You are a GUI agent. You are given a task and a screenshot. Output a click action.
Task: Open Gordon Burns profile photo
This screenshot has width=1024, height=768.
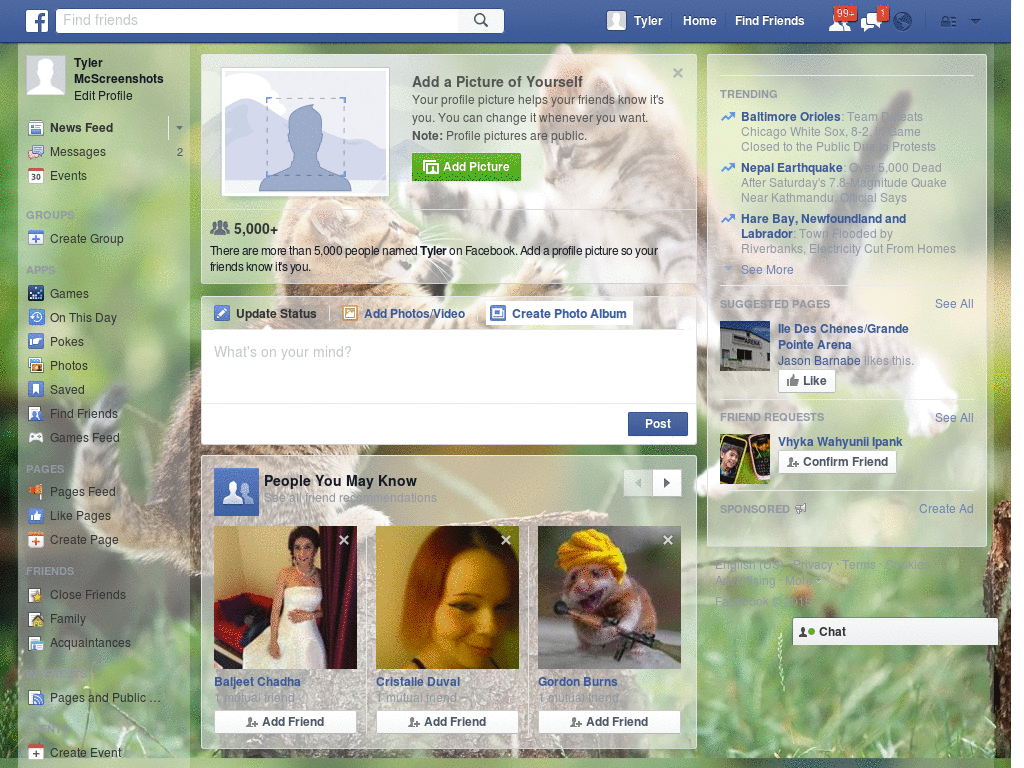(609, 598)
